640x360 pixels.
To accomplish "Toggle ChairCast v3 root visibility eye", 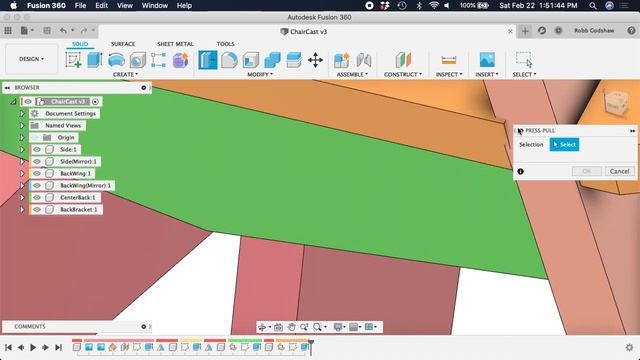I will point(28,102).
